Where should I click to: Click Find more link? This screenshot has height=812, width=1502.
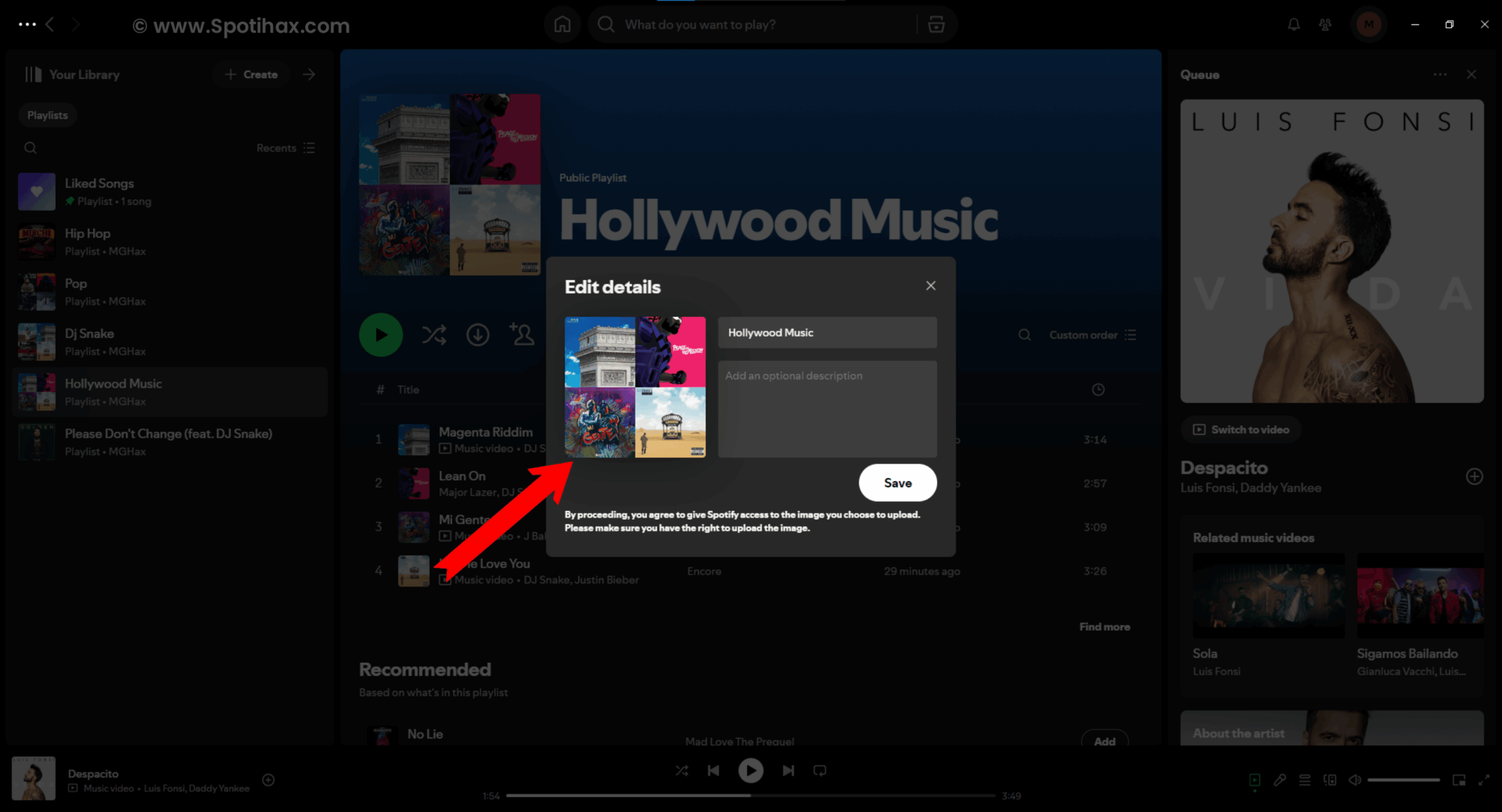tap(1105, 627)
